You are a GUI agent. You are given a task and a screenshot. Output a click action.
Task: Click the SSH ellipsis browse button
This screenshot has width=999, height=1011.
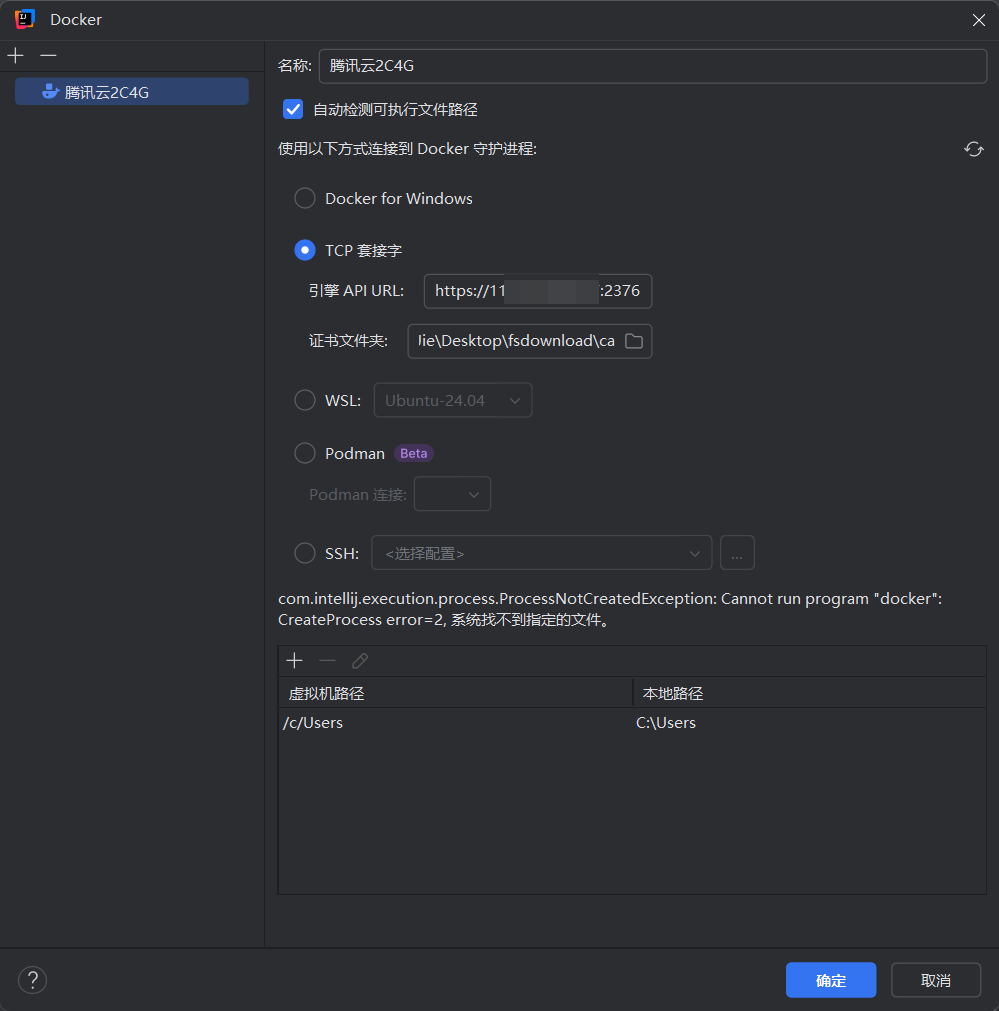pos(737,553)
